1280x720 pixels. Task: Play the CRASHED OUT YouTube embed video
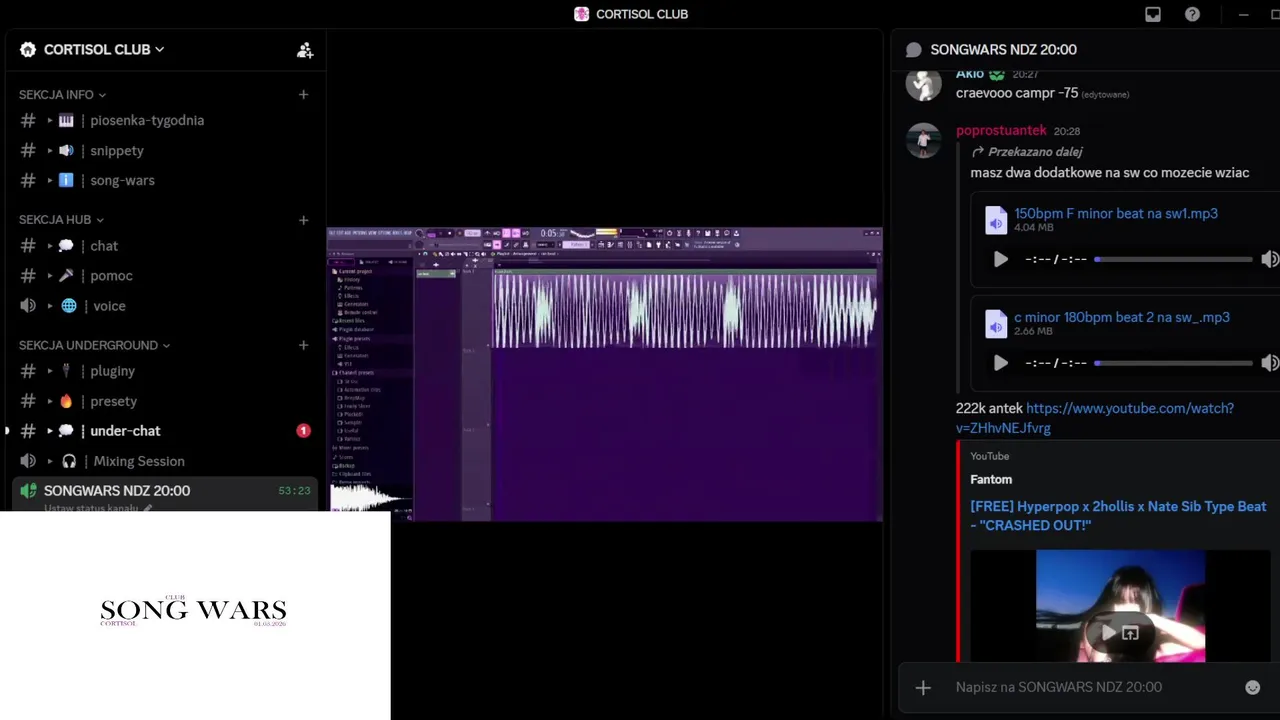tap(1108, 633)
